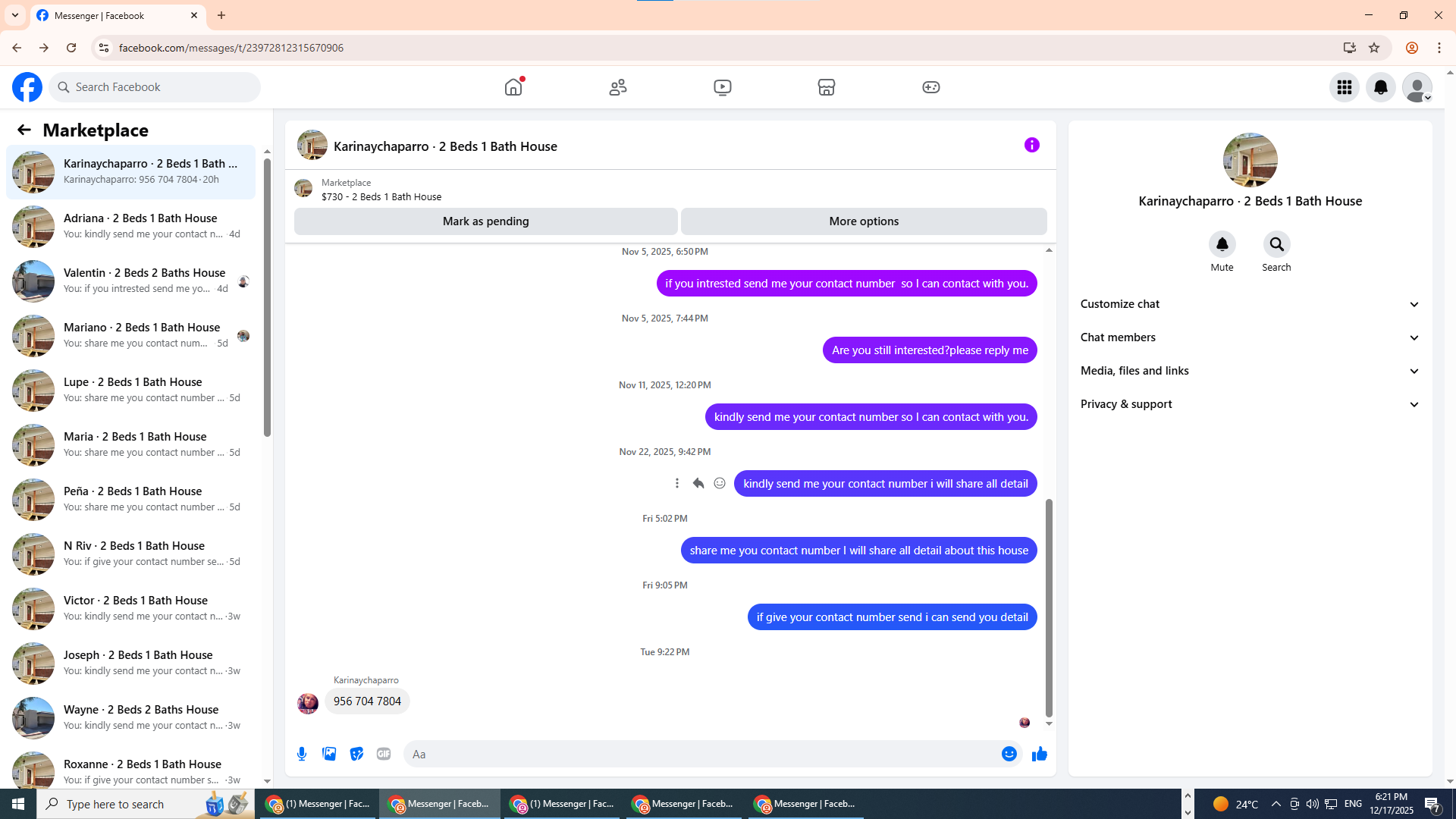Open the Facebook notifications bell
This screenshot has width=1456, height=819.
[1380, 87]
